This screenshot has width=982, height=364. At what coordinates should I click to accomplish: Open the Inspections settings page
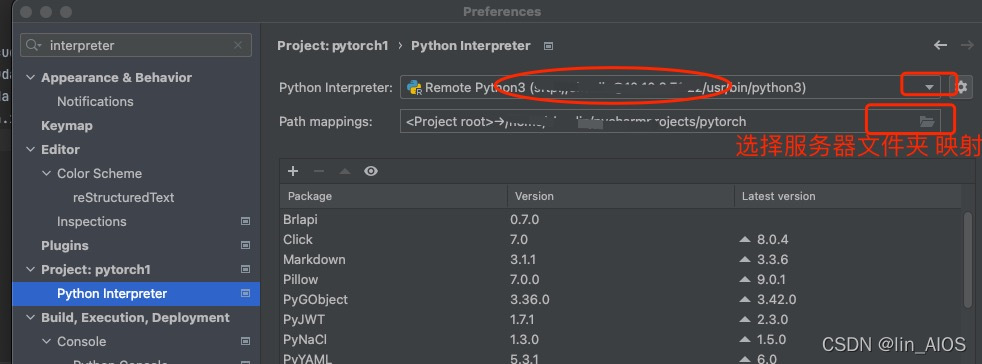[91, 222]
